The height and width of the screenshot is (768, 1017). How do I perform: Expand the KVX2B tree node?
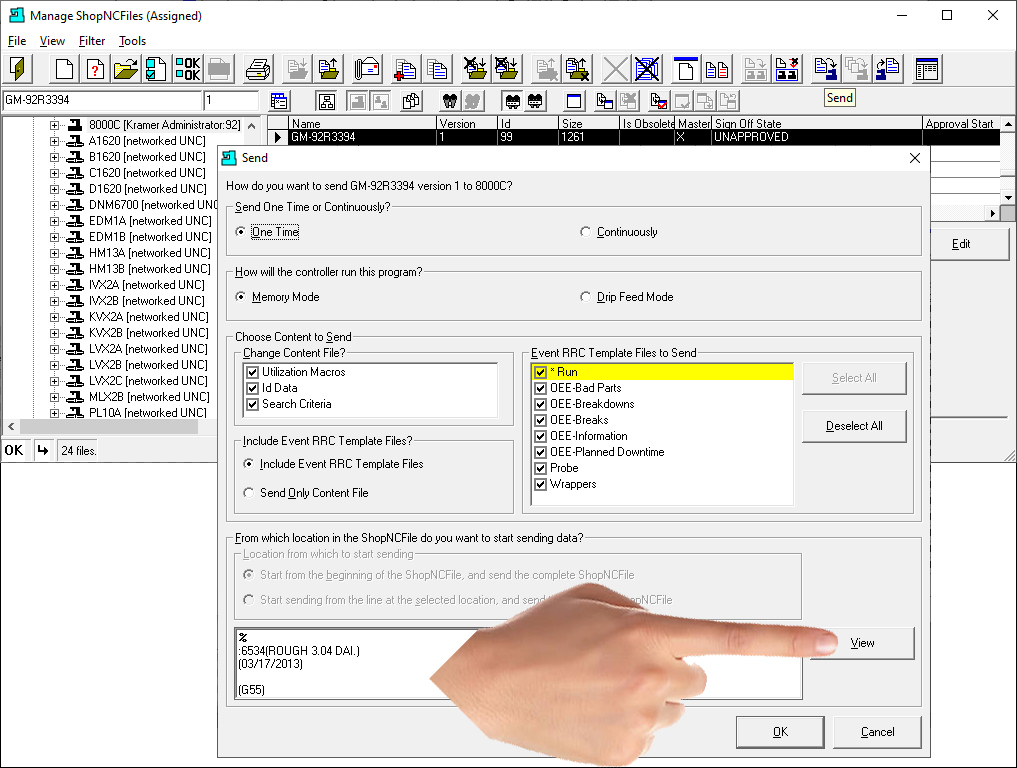tap(54, 333)
